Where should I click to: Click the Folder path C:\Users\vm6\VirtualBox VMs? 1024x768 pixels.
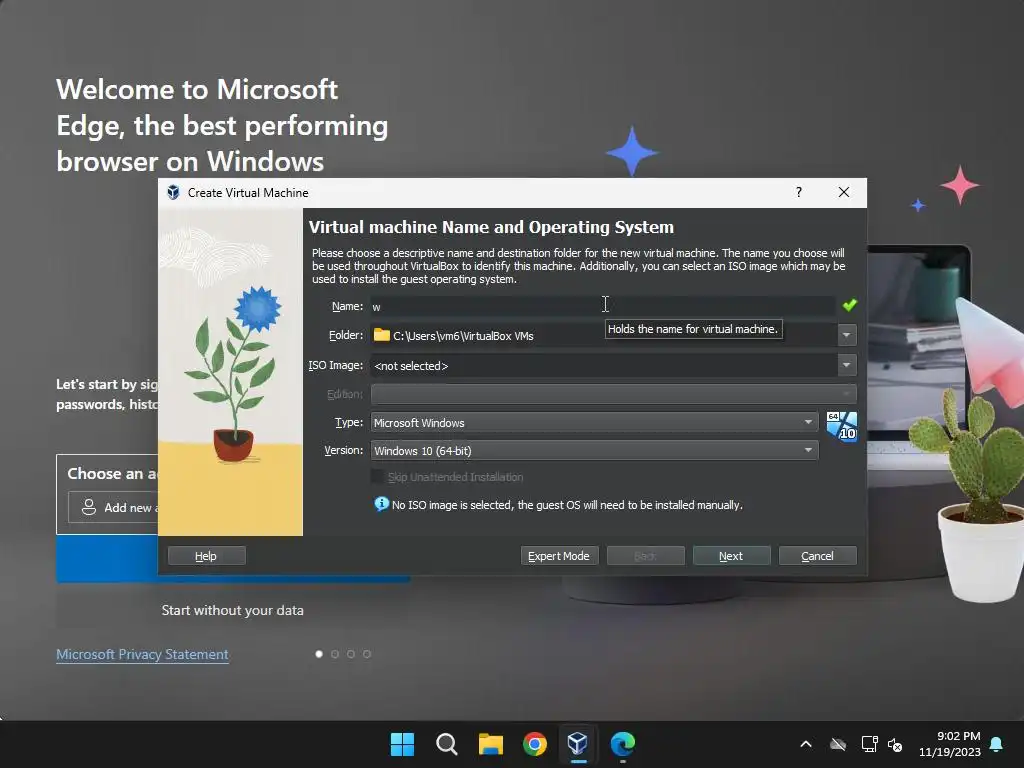coord(463,336)
